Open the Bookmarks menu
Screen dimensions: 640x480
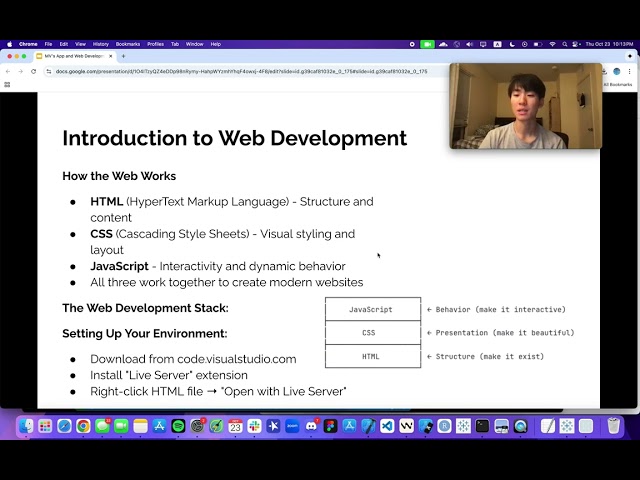pyautogui.click(x=128, y=44)
